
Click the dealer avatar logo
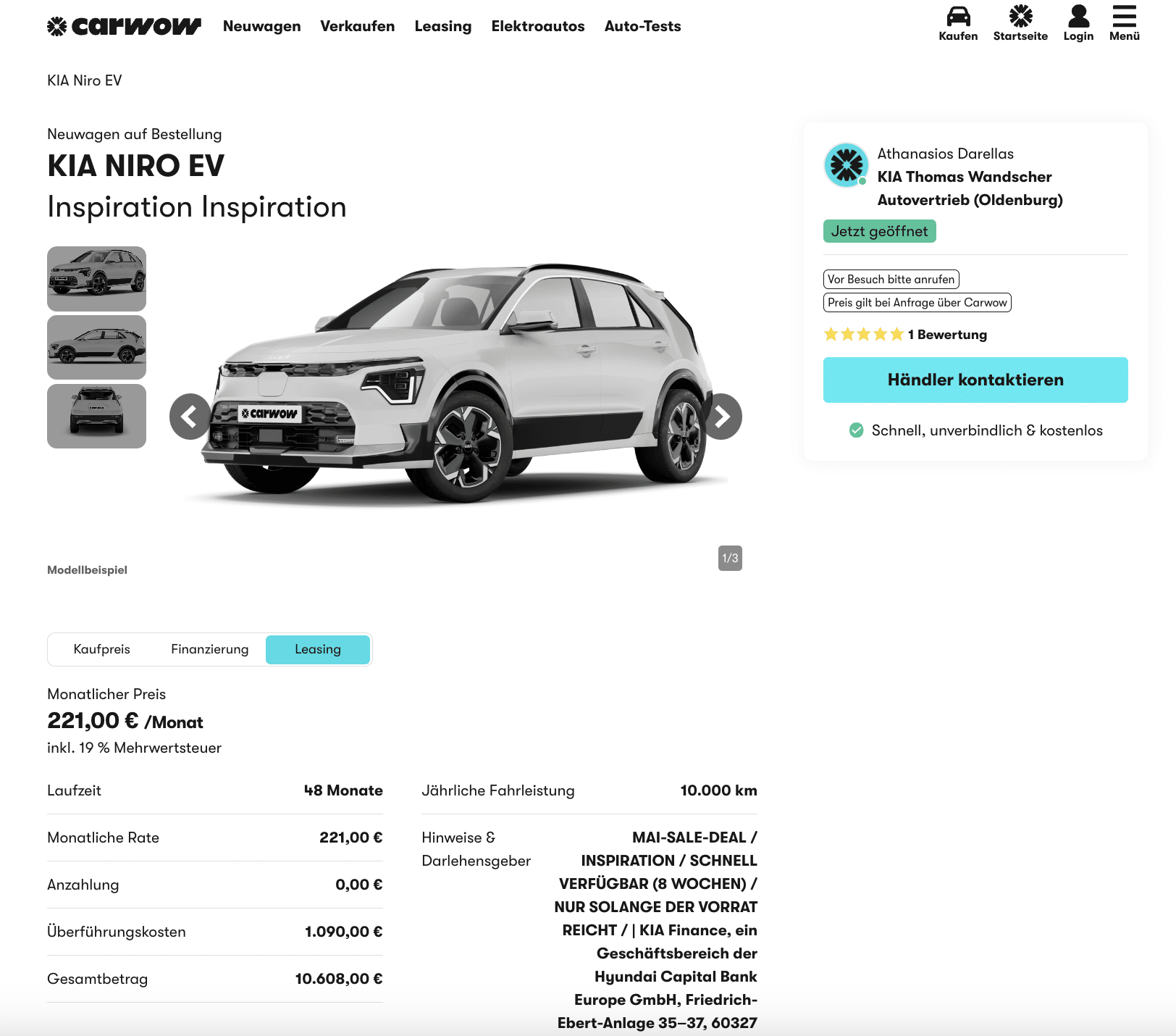846,165
